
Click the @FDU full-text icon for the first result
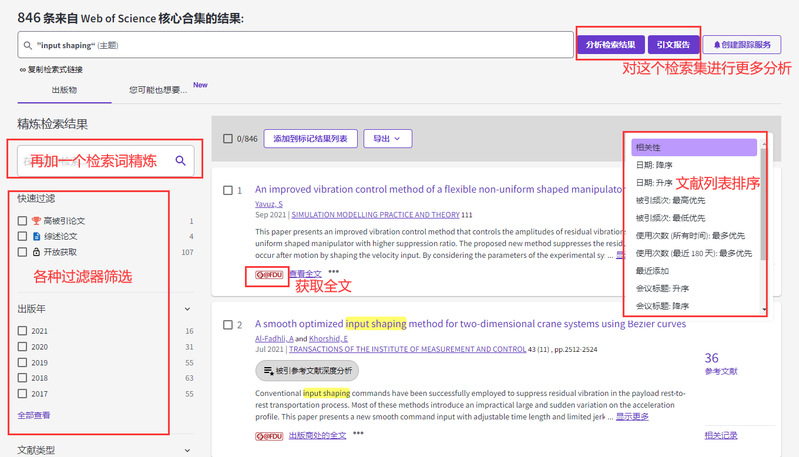(x=267, y=273)
